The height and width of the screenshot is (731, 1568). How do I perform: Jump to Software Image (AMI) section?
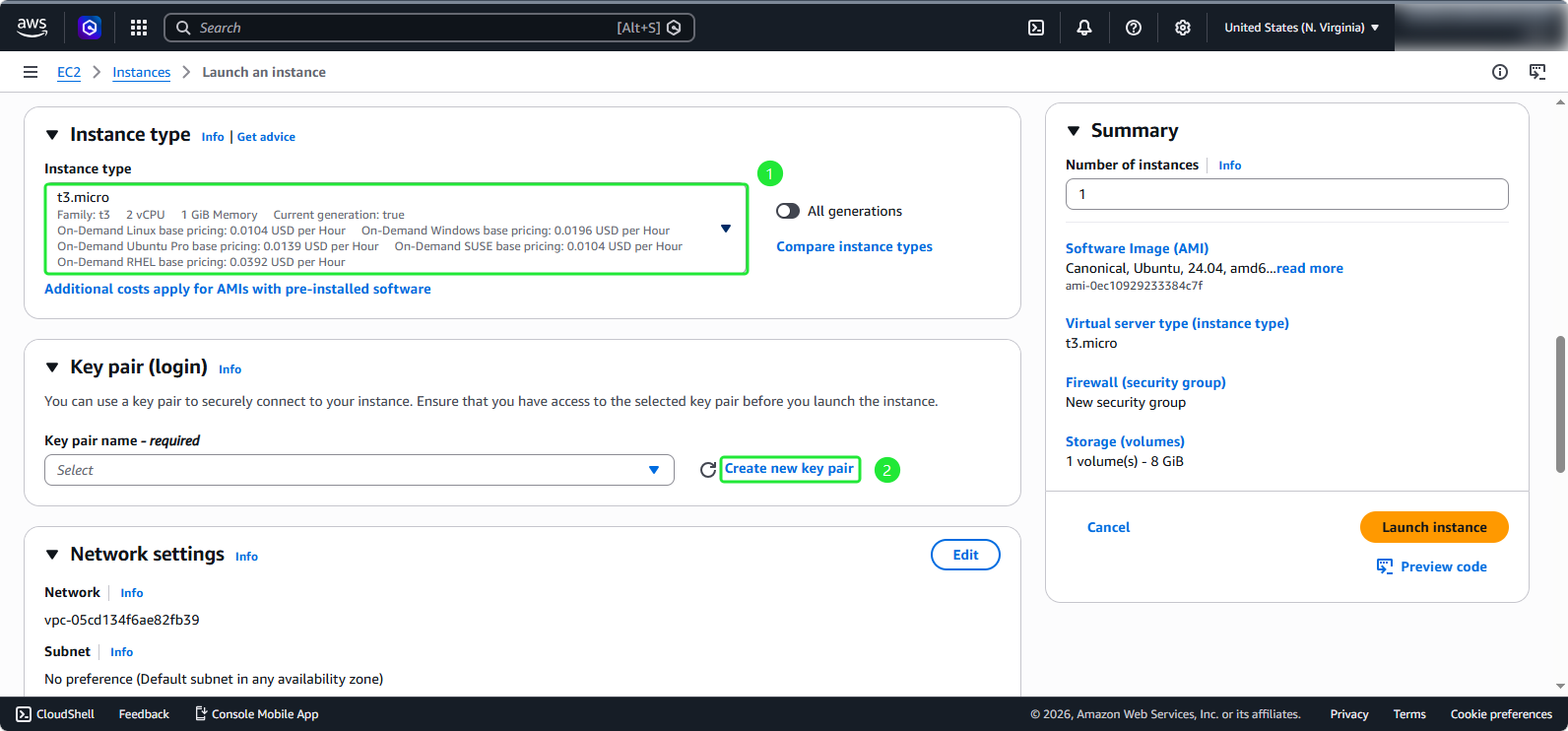pos(1137,248)
